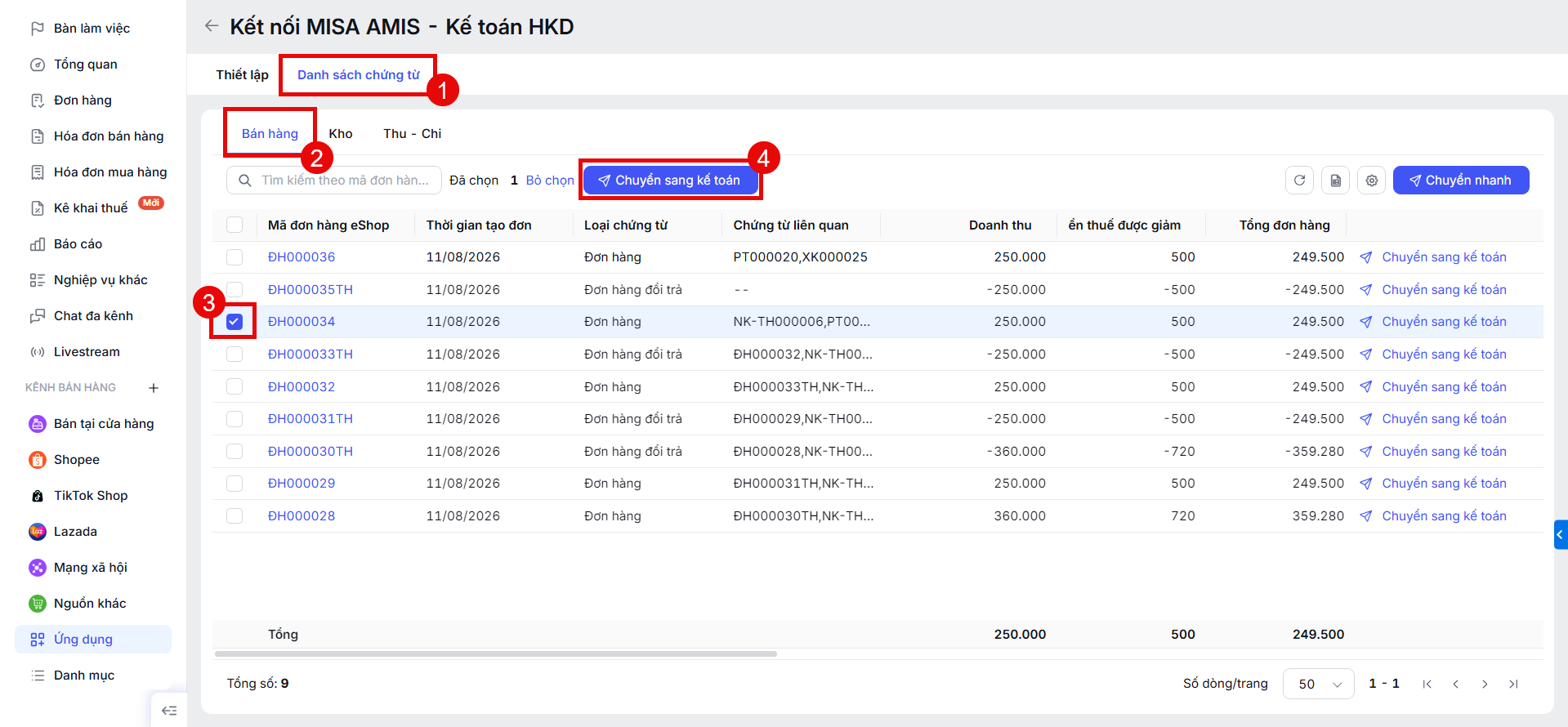Viewport: 1568px width, 727px height.
Task: Click the Thời gian tạo đơn column header
Action: tap(479, 225)
